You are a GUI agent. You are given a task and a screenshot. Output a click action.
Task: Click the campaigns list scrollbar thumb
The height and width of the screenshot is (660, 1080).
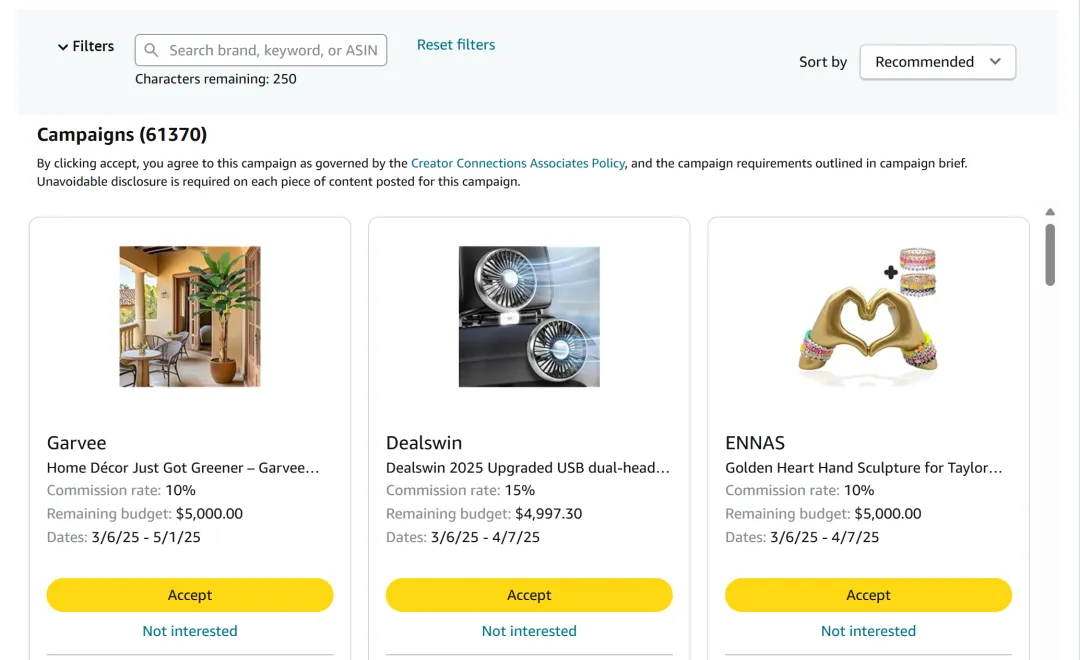[x=1050, y=254]
